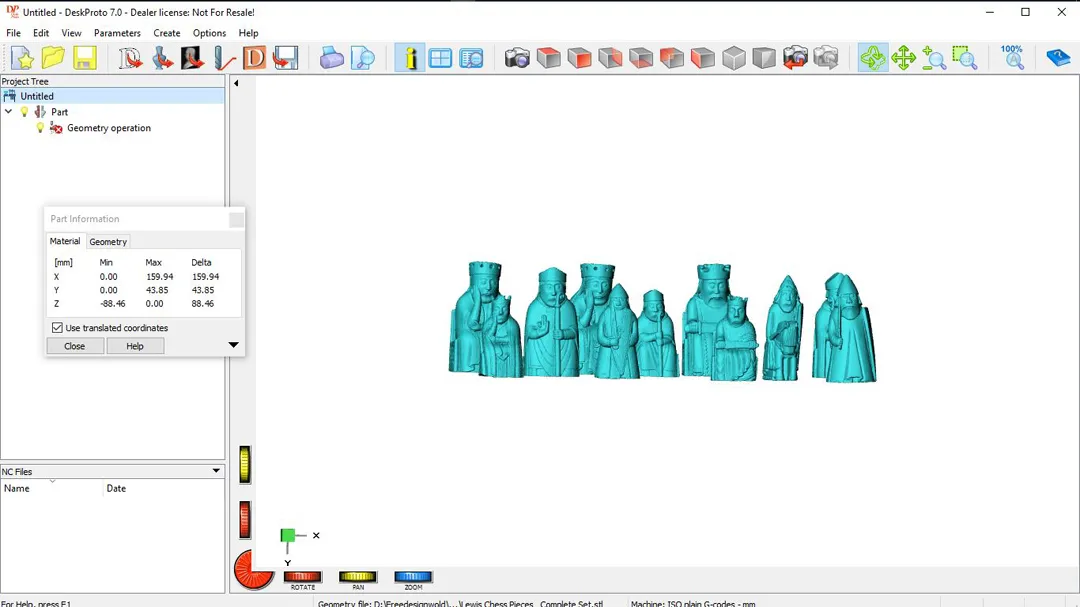1080x607 pixels.
Task: Select Untitled in the Project Tree
Action: tap(37, 96)
